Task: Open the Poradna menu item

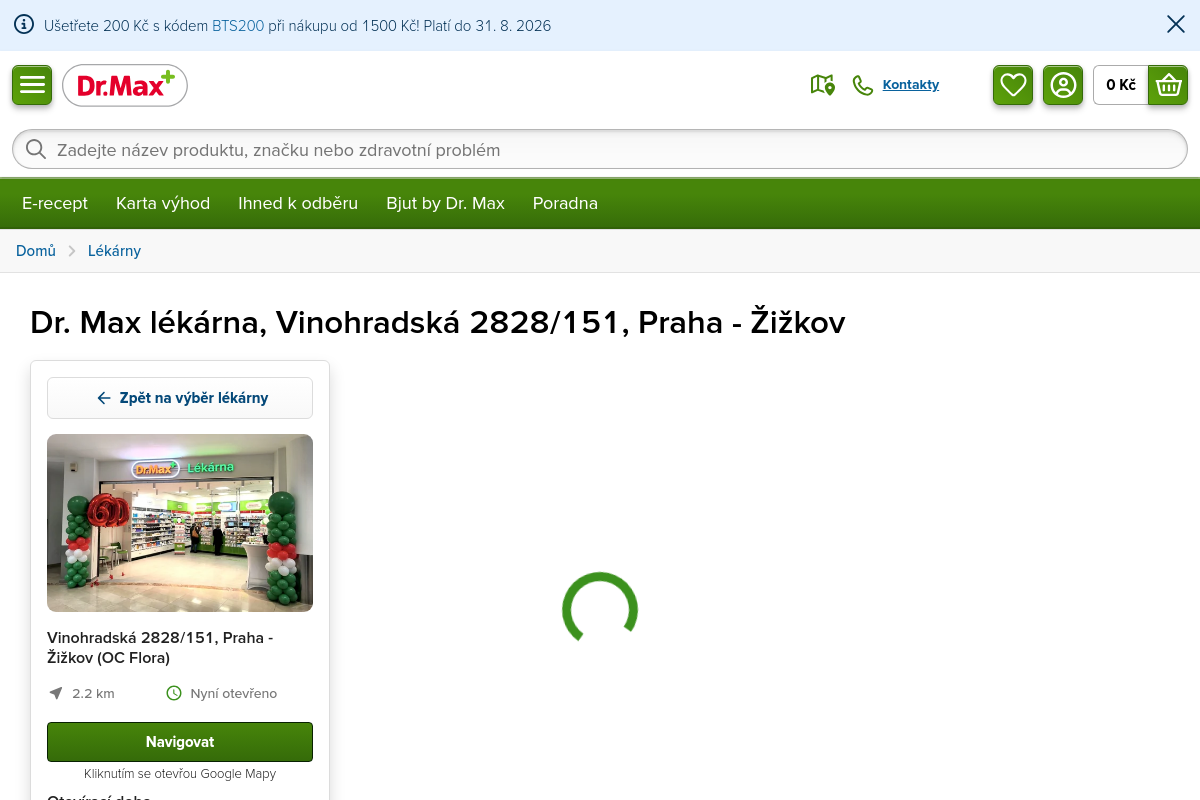Action: click(x=565, y=203)
